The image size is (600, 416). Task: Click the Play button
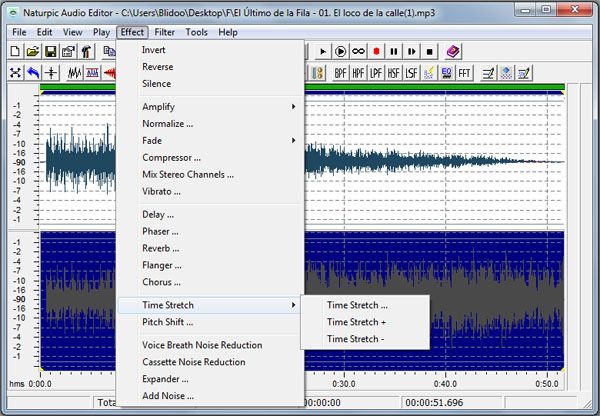pos(323,51)
